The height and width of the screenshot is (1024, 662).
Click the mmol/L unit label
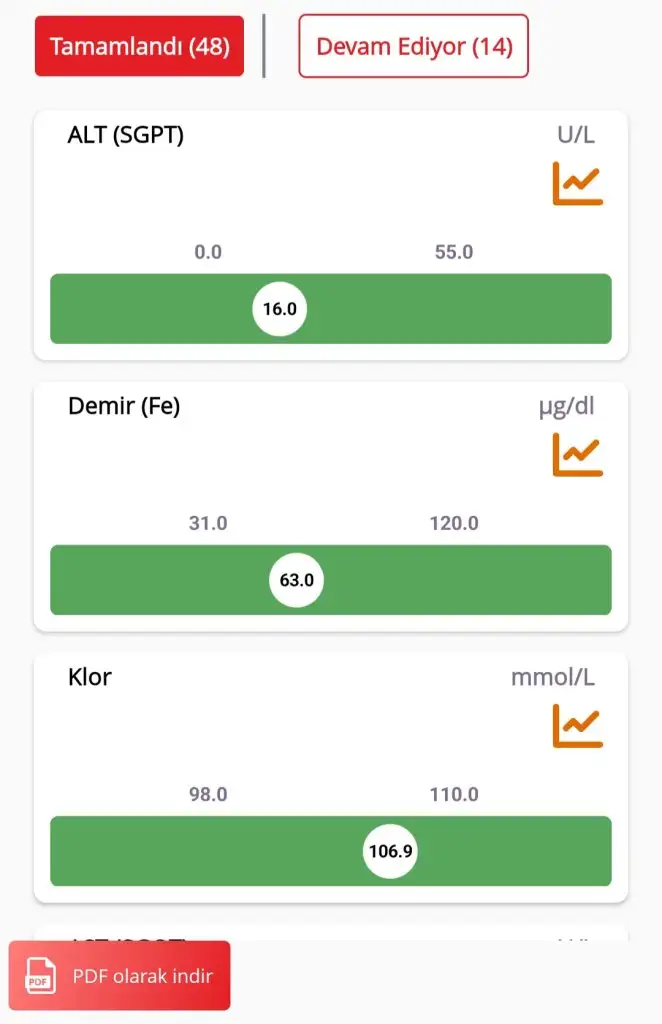(553, 677)
